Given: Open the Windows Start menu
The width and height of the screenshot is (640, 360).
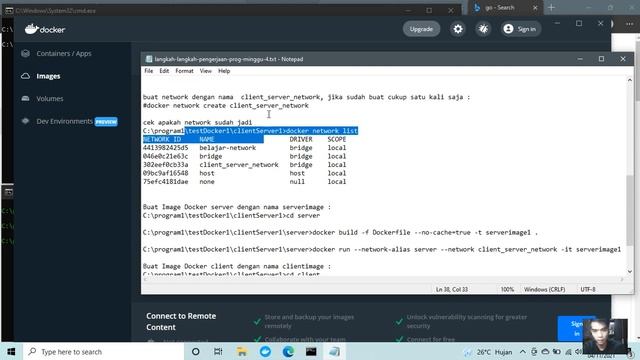Looking at the screenshot, I should [11, 352].
